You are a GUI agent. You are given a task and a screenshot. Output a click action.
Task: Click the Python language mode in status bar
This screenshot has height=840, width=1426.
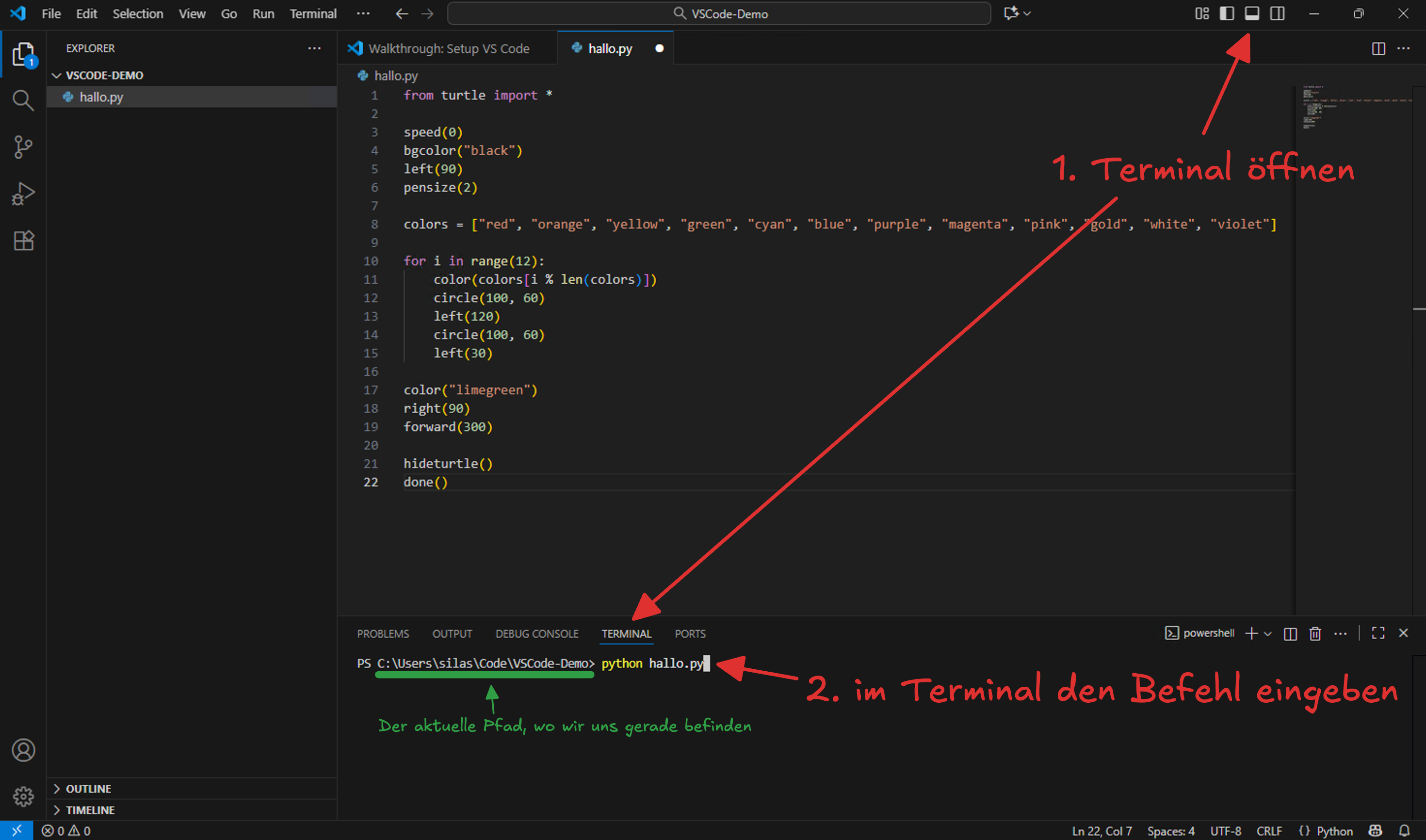click(1334, 830)
